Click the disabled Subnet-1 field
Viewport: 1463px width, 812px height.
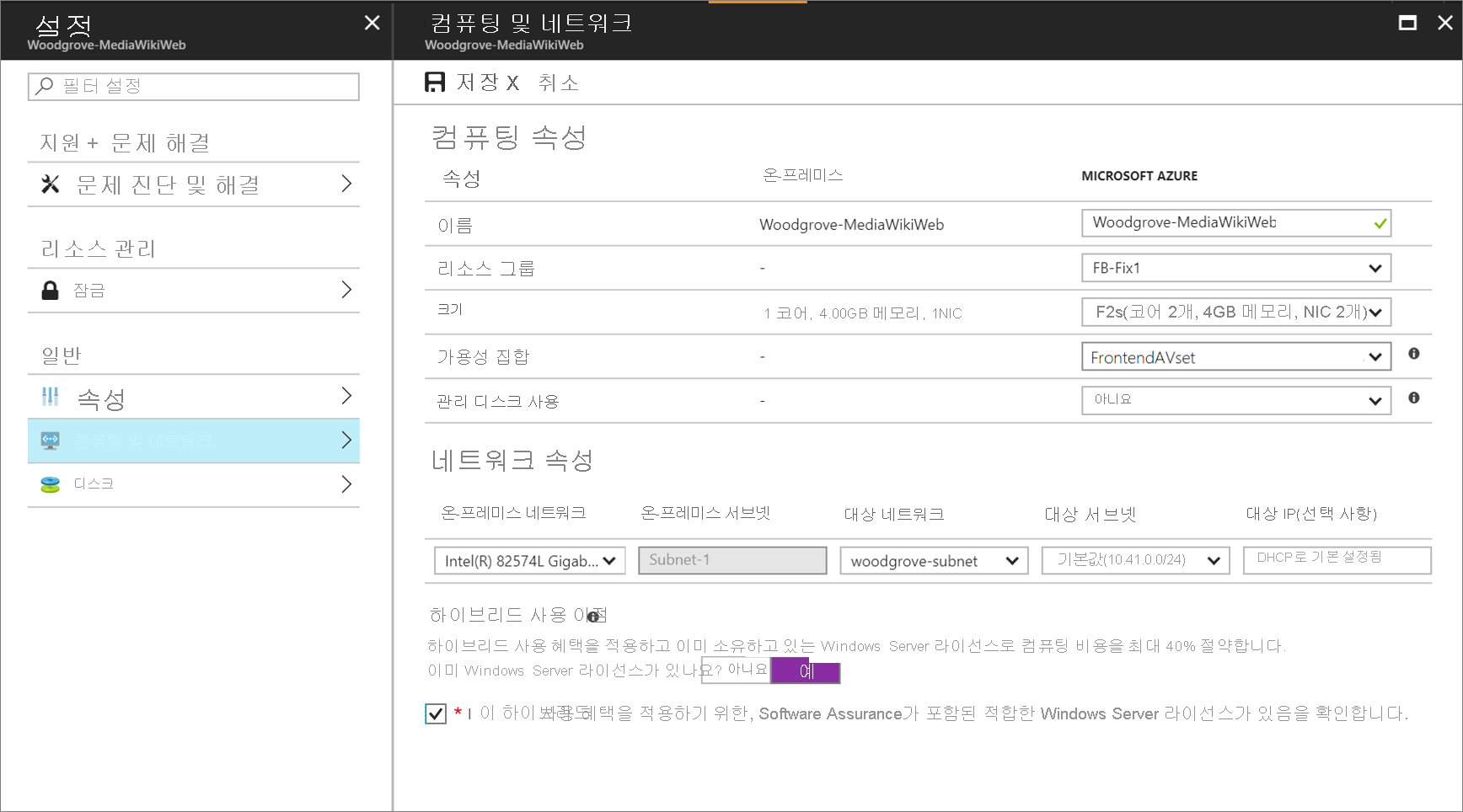(732, 560)
